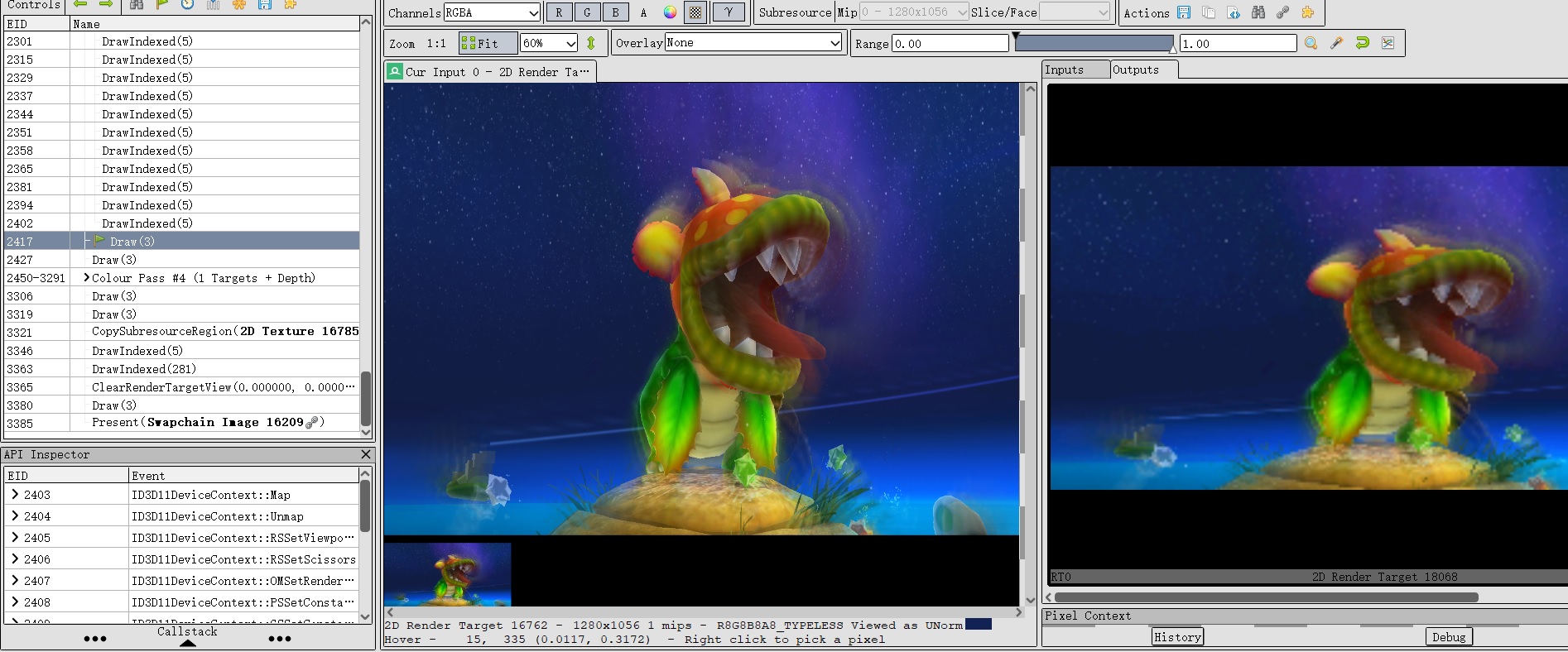
Task: Select Cur Input 0 texture tab
Action: click(490, 72)
